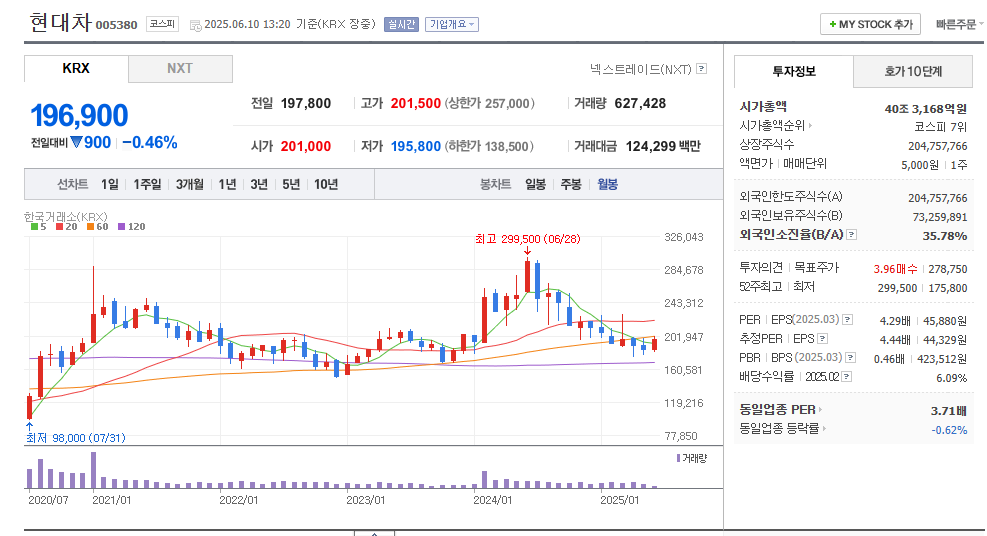Image resolution: width=987 pixels, height=536 pixels.
Task: Click the 외국인보유주식수 value 73,259,891
Action: (940, 217)
